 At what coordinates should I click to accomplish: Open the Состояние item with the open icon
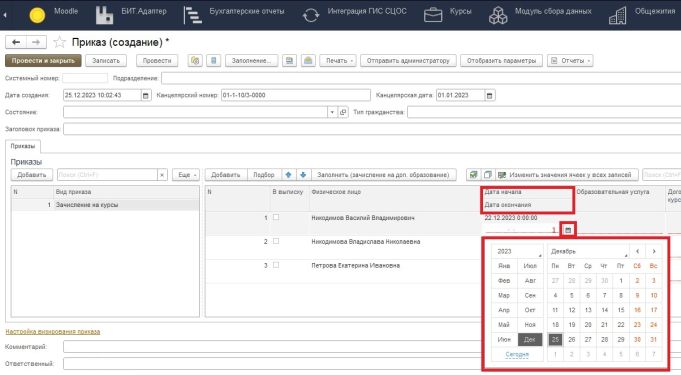pos(343,112)
